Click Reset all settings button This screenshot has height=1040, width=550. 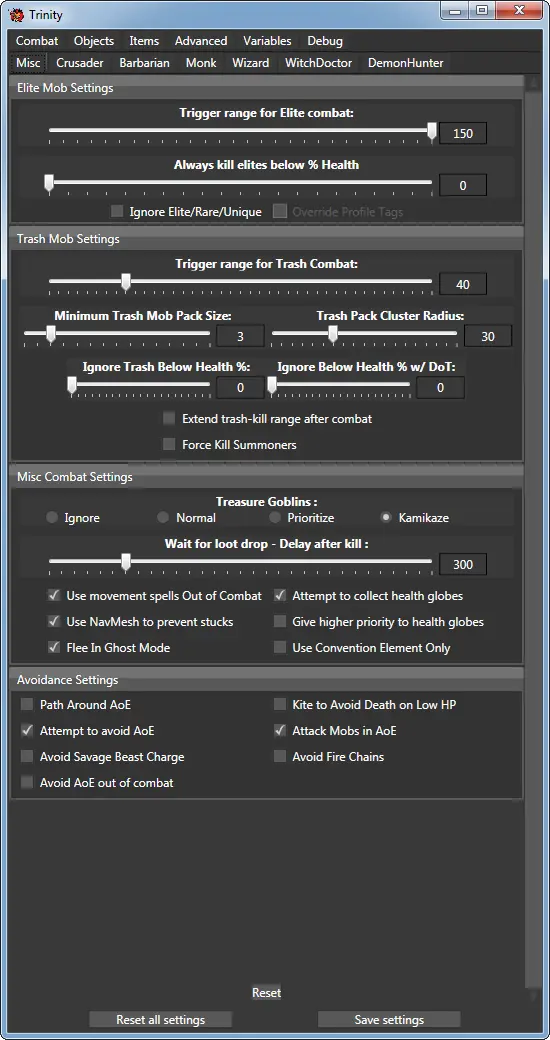coord(161,1019)
